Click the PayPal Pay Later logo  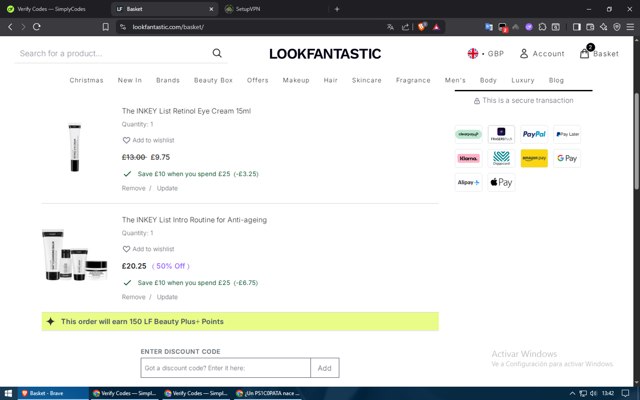(x=567, y=134)
